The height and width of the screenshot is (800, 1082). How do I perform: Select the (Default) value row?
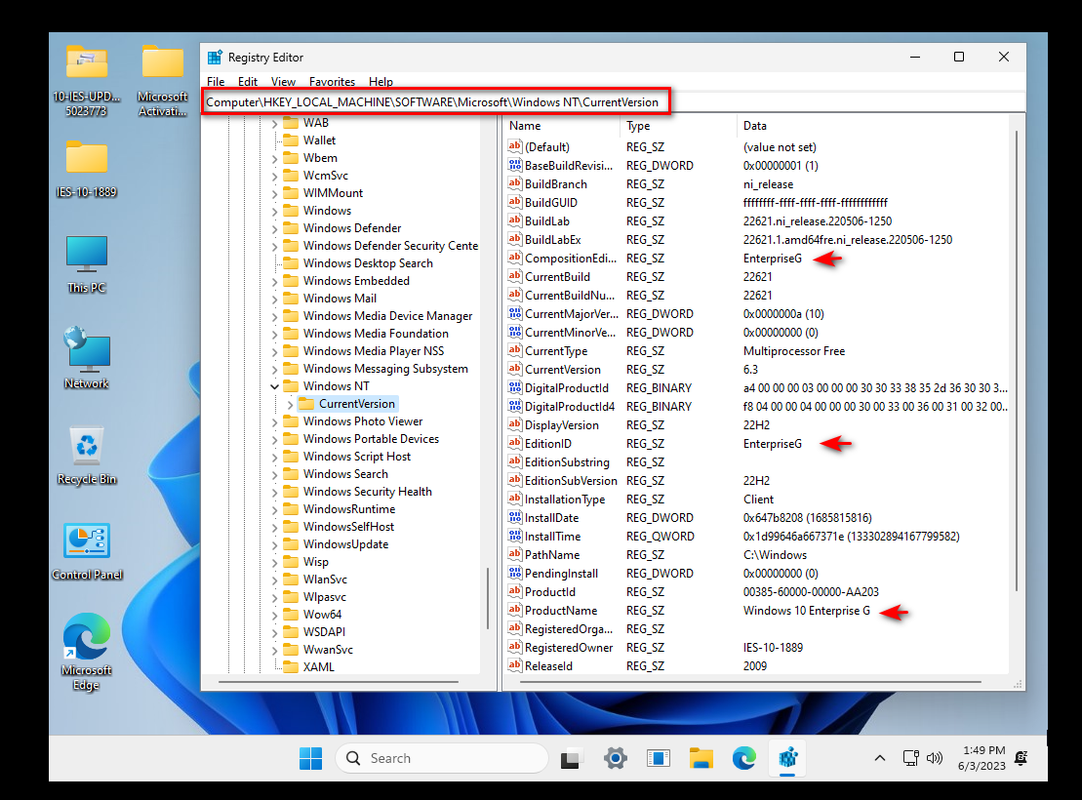click(x=758, y=147)
